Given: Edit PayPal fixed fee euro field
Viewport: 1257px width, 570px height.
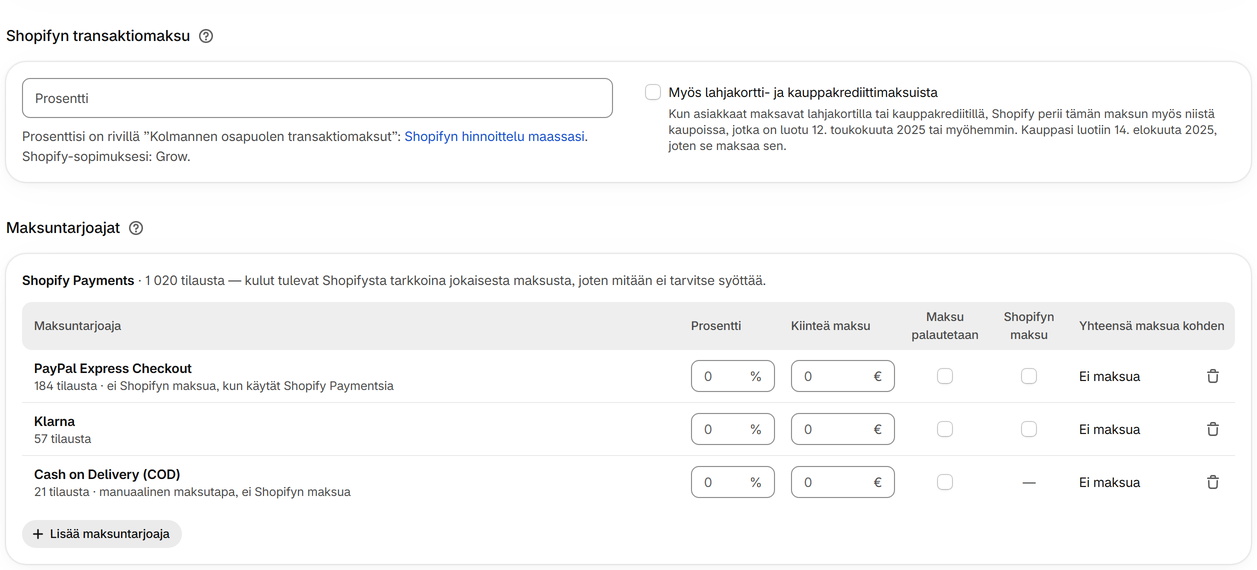Looking at the screenshot, I should coord(843,376).
